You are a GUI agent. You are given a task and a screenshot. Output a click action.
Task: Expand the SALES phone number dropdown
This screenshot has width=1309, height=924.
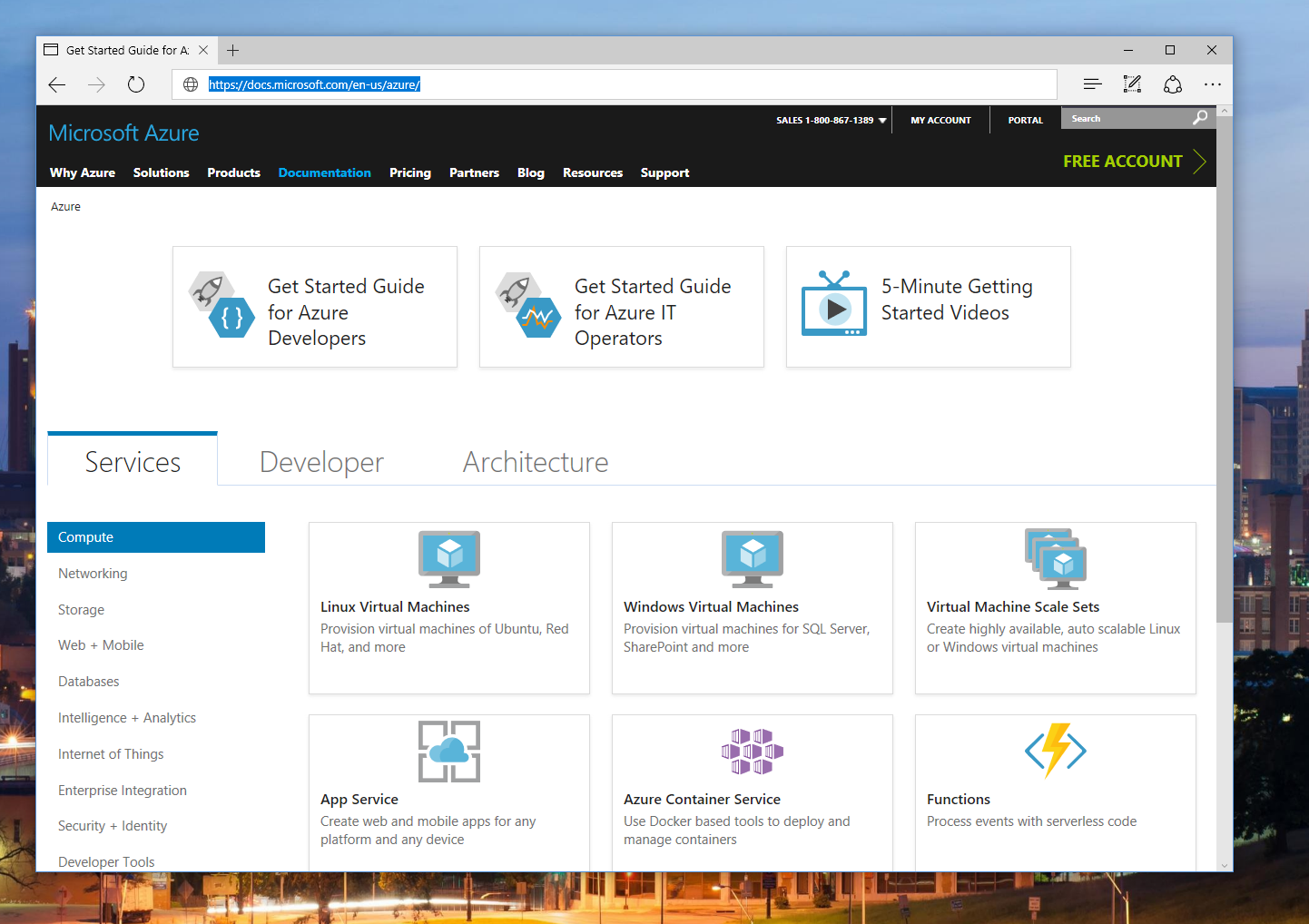coord(882,120)
